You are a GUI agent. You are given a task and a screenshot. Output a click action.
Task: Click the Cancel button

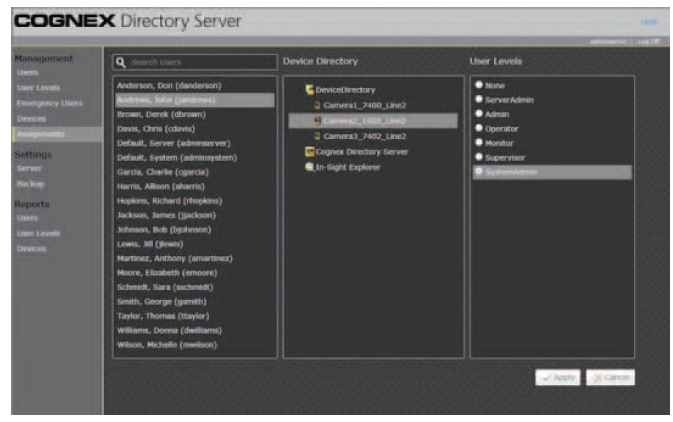pyautogui.click(x=610, y=377)
